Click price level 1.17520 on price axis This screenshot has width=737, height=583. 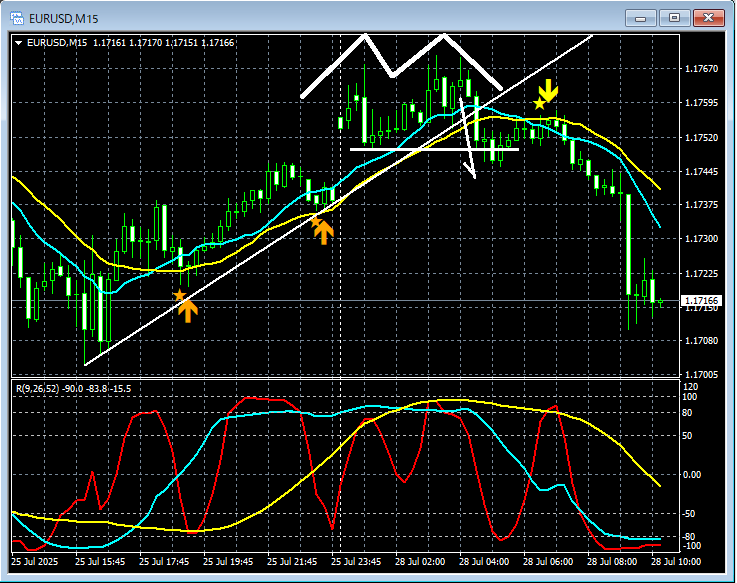tap(701, 138)
